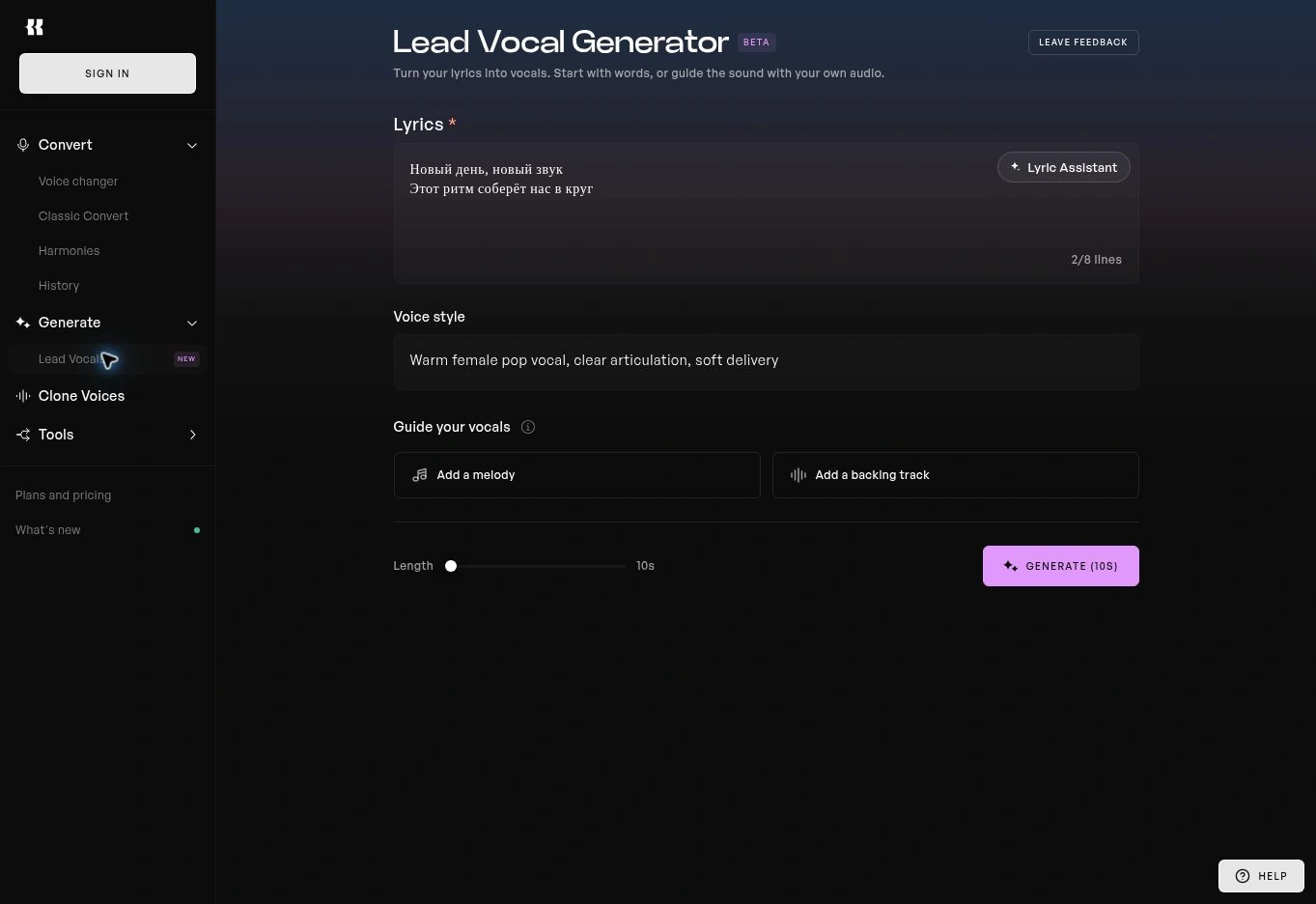Click the sparkle icon beside Generate
This screenshot has height=904, width=1316.
click(23, 323)
